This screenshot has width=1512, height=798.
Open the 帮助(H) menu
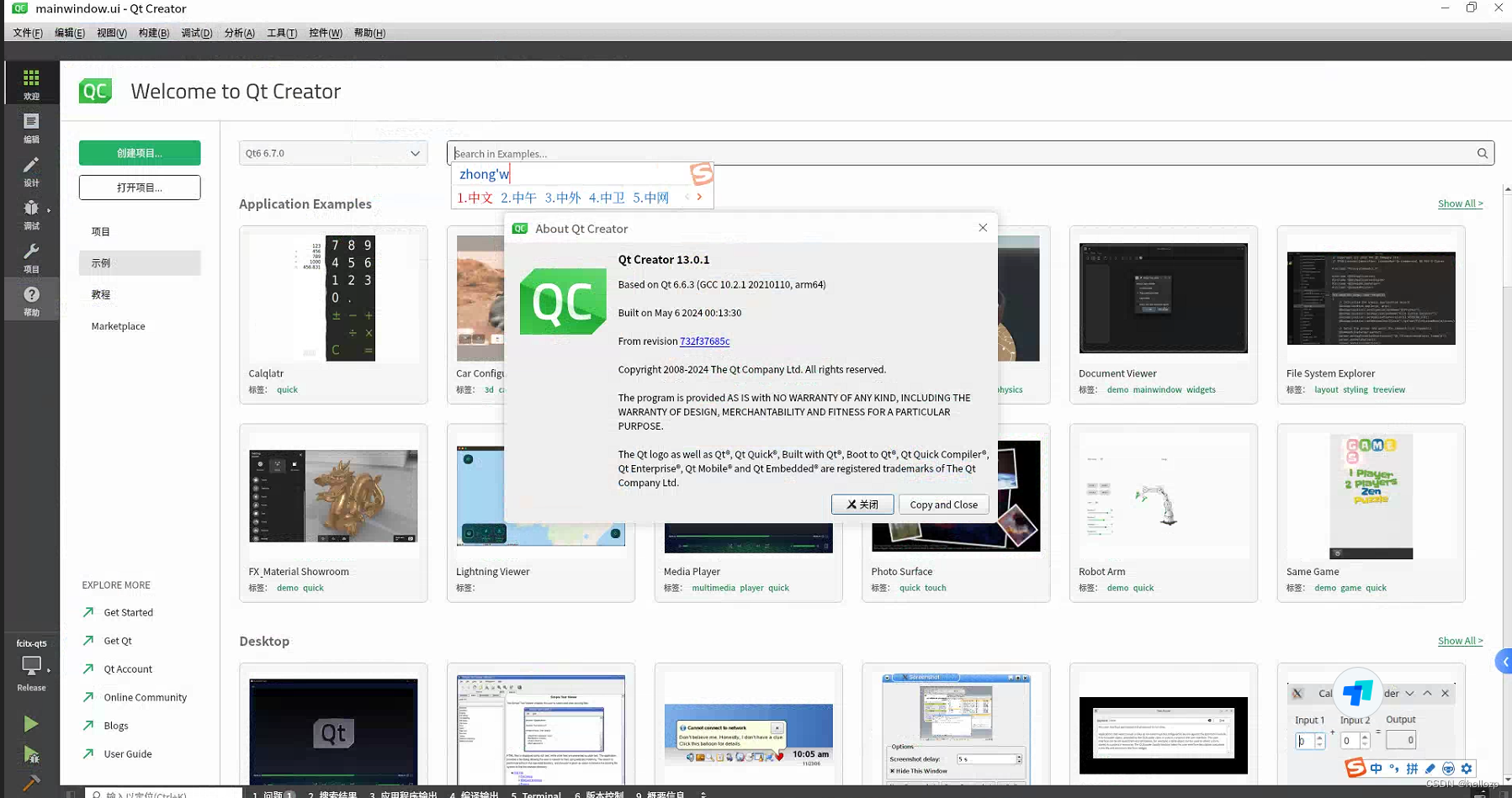pos(369,33)
